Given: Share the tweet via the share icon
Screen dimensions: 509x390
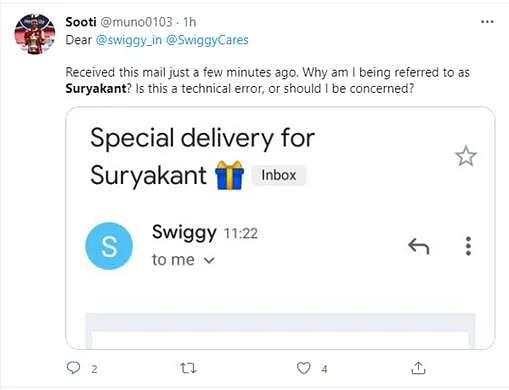Looking at the screenshot, I should pyautogui.click(x=418, y=368).
